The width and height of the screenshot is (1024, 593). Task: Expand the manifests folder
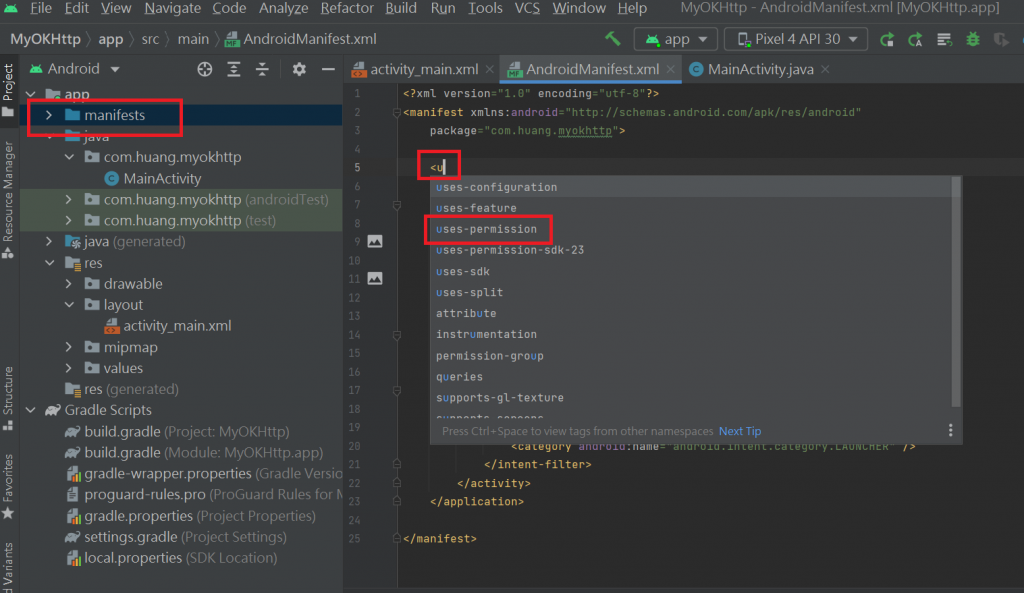(x=49, y=116)
